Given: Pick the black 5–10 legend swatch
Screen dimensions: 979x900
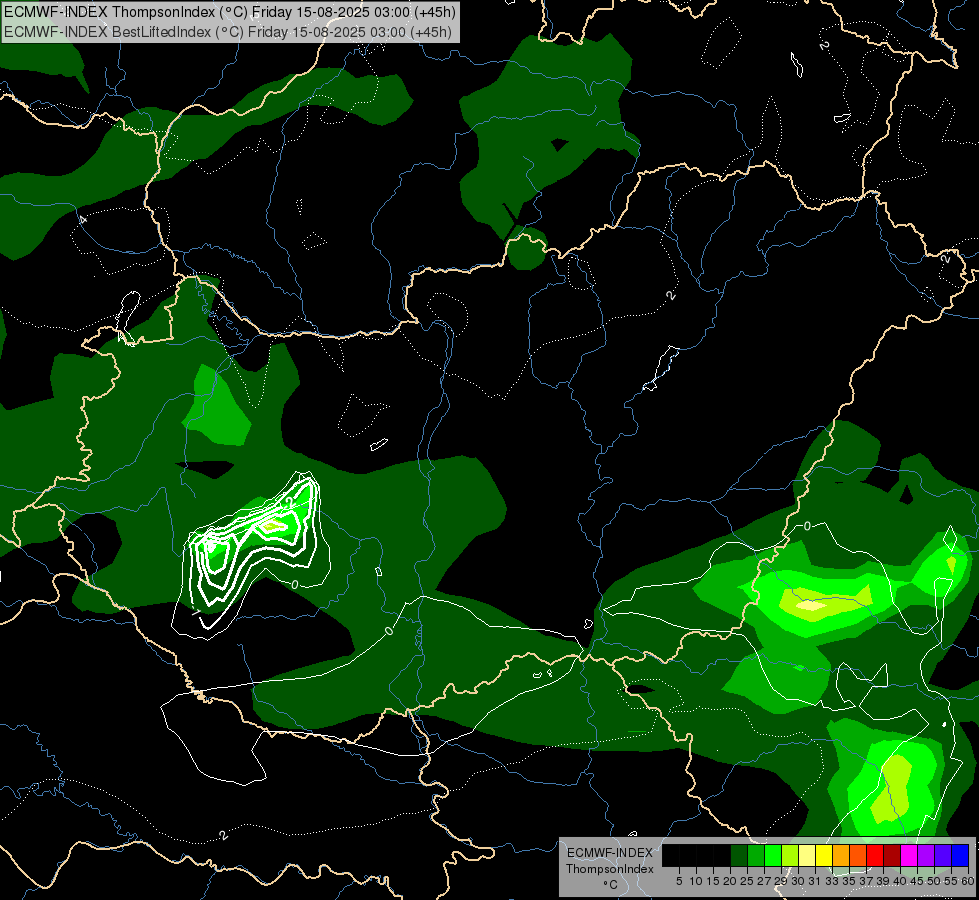Looking at the screenshot, I should (688, 855).
